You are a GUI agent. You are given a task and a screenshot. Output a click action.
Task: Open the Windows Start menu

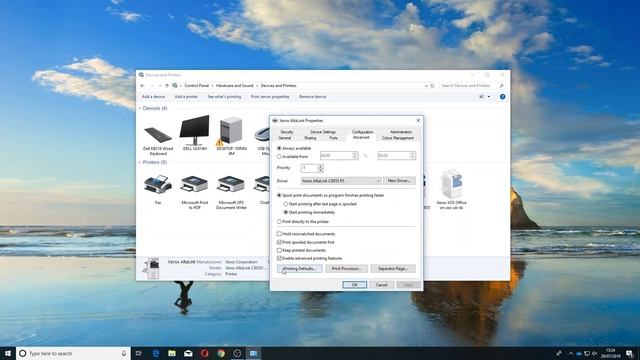pos(8,353)
